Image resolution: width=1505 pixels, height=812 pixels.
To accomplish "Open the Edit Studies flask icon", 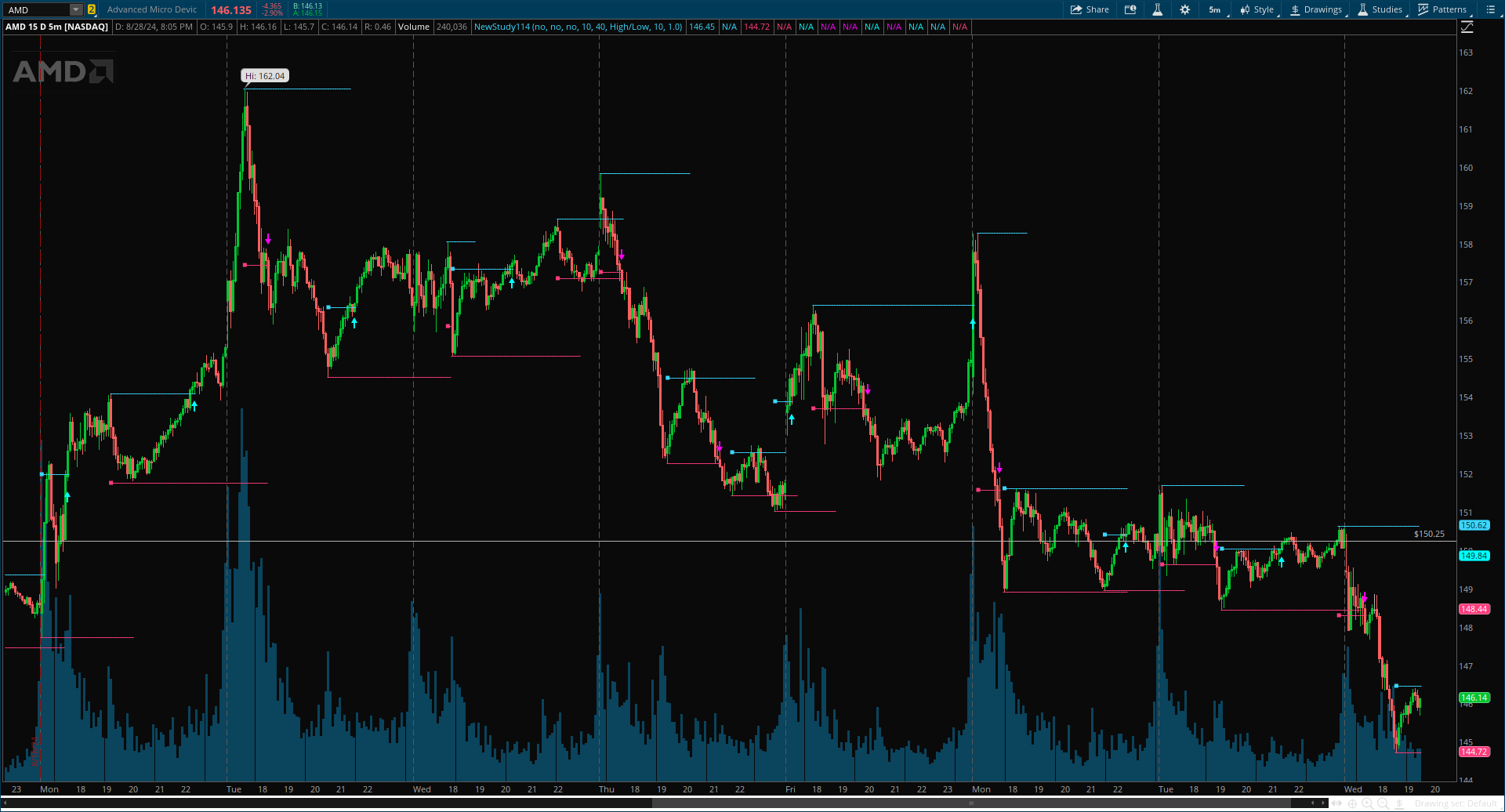I will point(1157,9).
